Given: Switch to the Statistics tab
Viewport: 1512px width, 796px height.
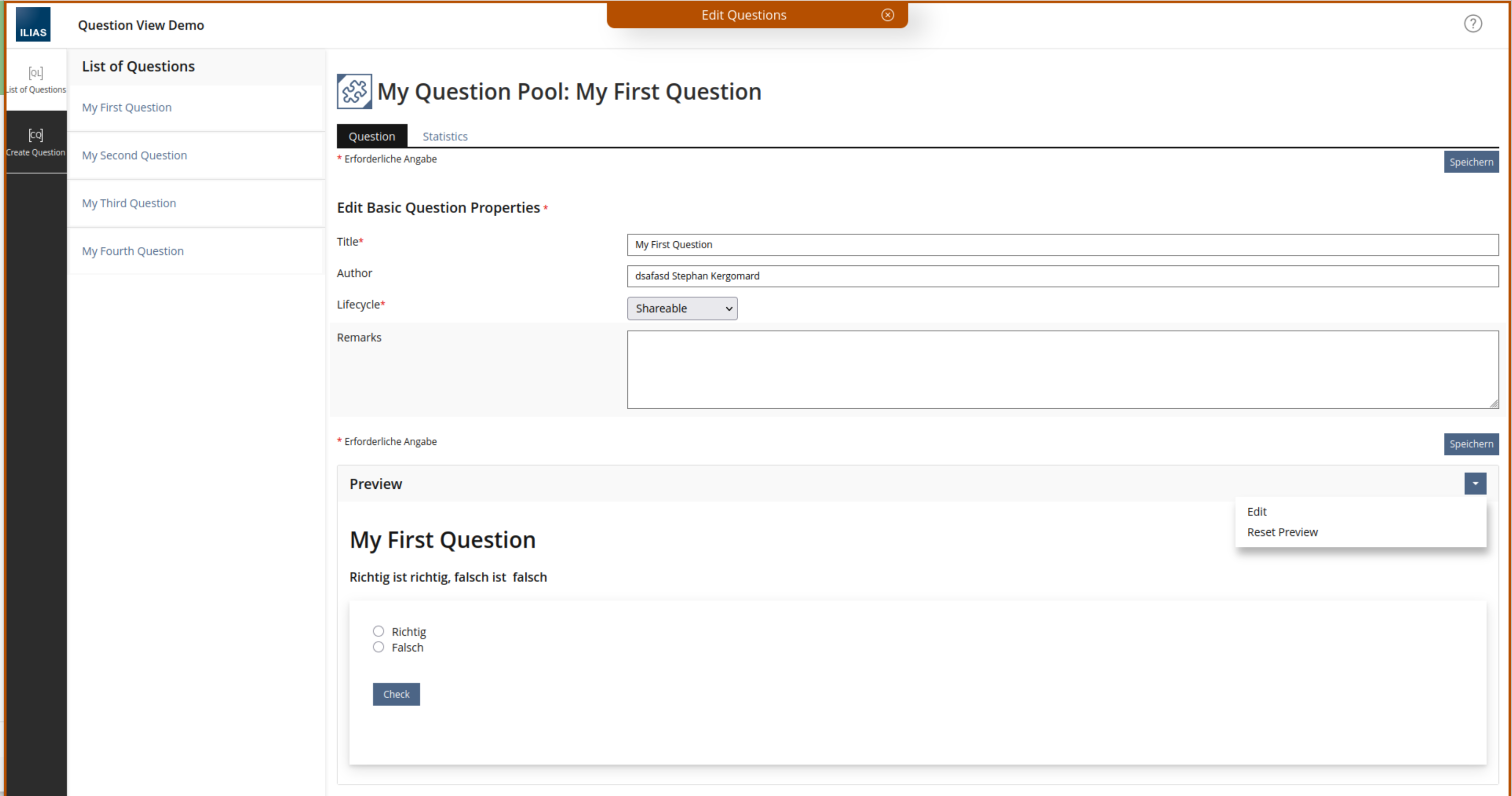Looking at the screenshot, I should (x=445, y=136).
